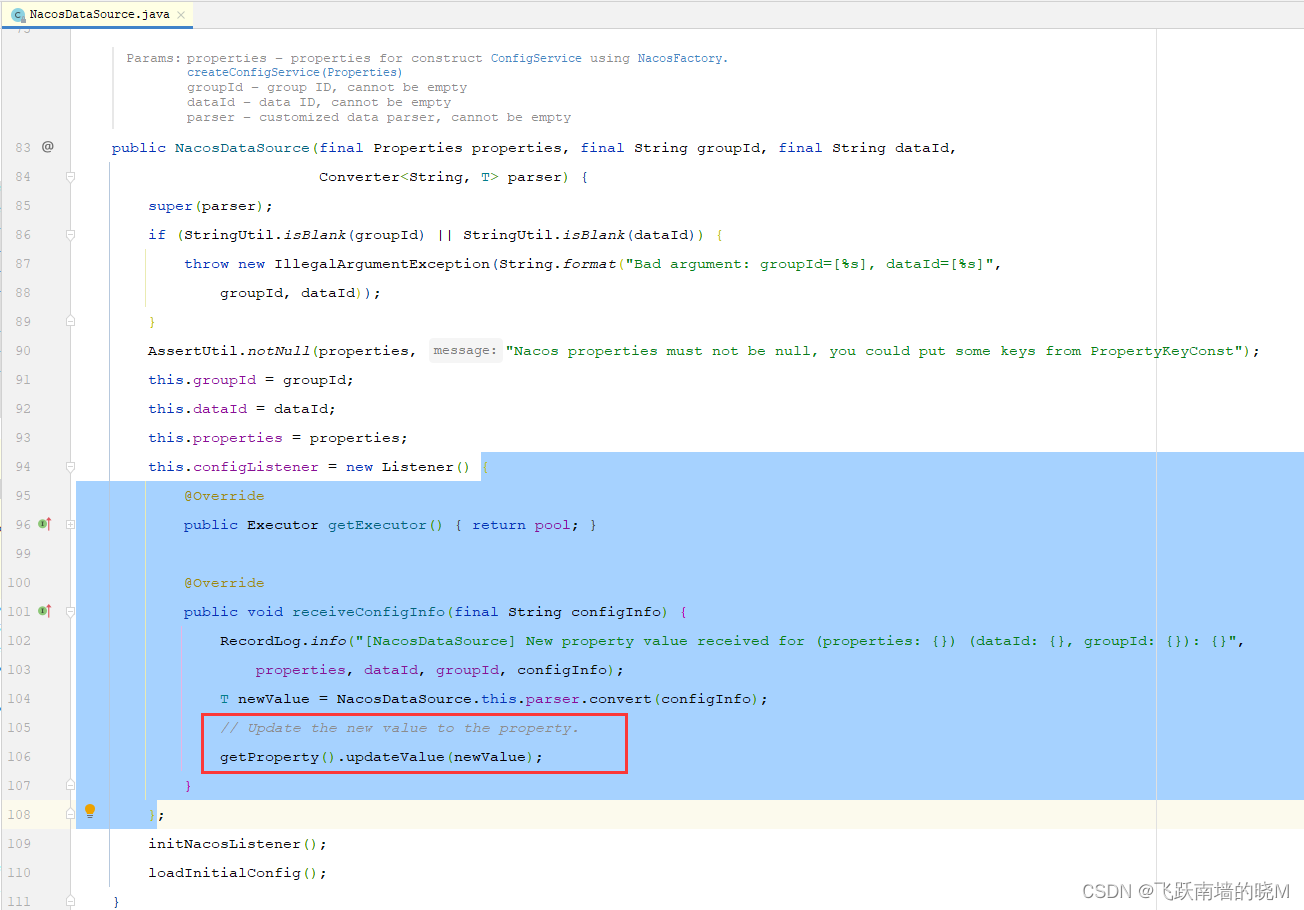Click the fold end marker at line 89
Image resolution: width=1304 pixels, height=910 pixels.
[x=71, y=321]
